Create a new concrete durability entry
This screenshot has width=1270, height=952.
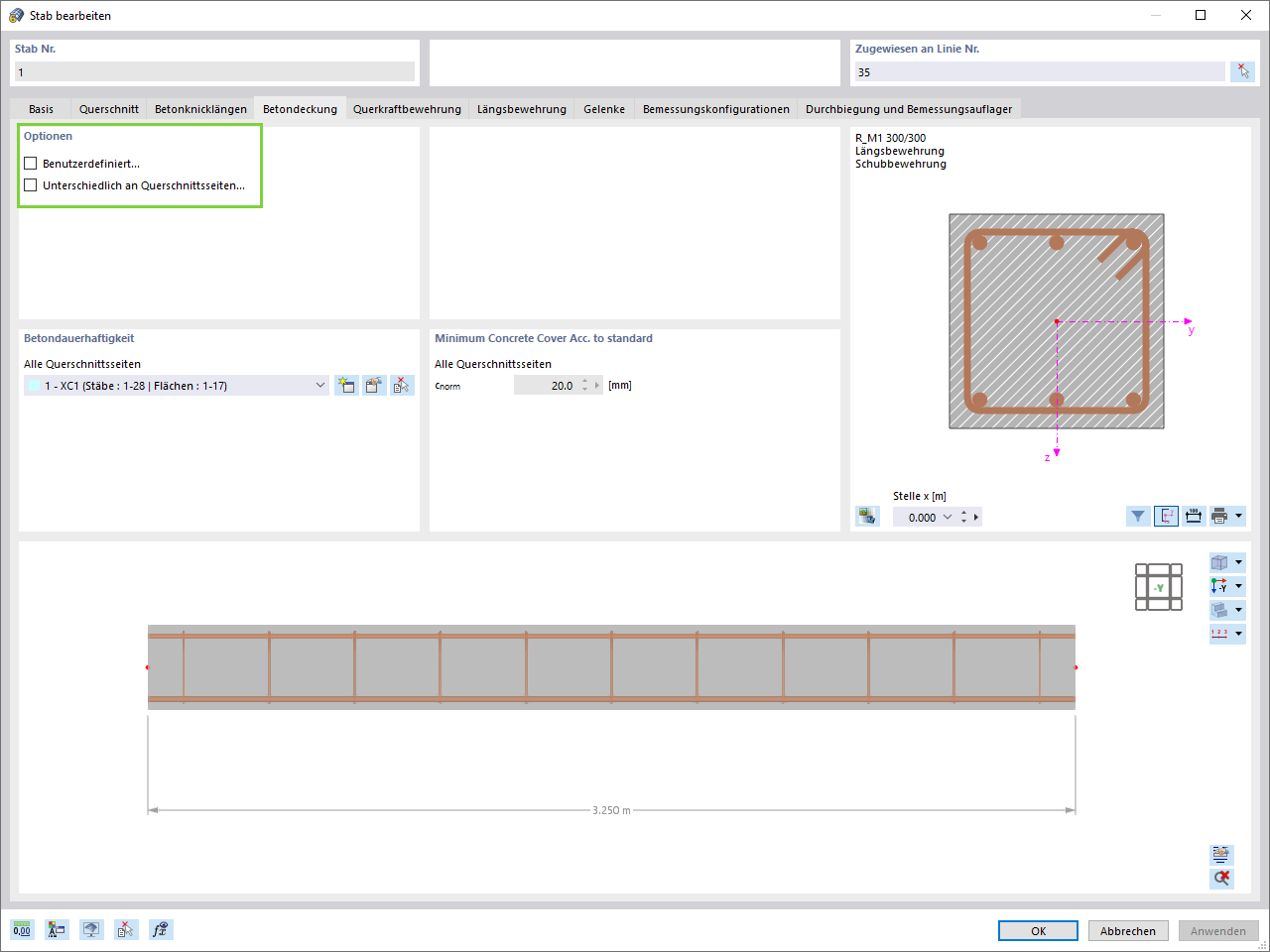pyautogui.click(x=346, y=386)
